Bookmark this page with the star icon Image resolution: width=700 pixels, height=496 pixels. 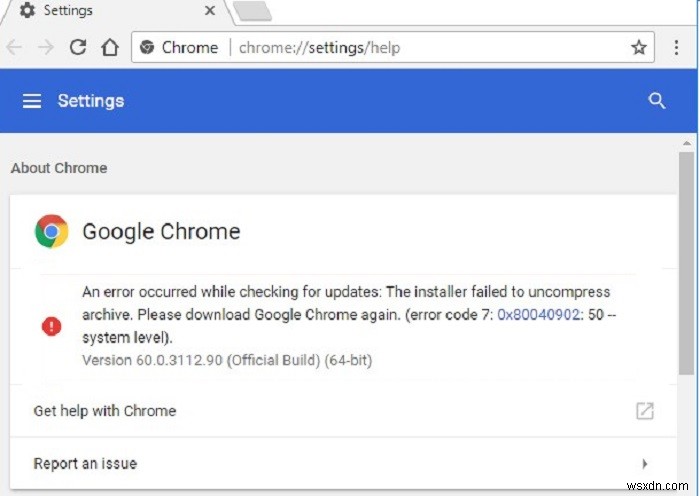pos(639,47)
